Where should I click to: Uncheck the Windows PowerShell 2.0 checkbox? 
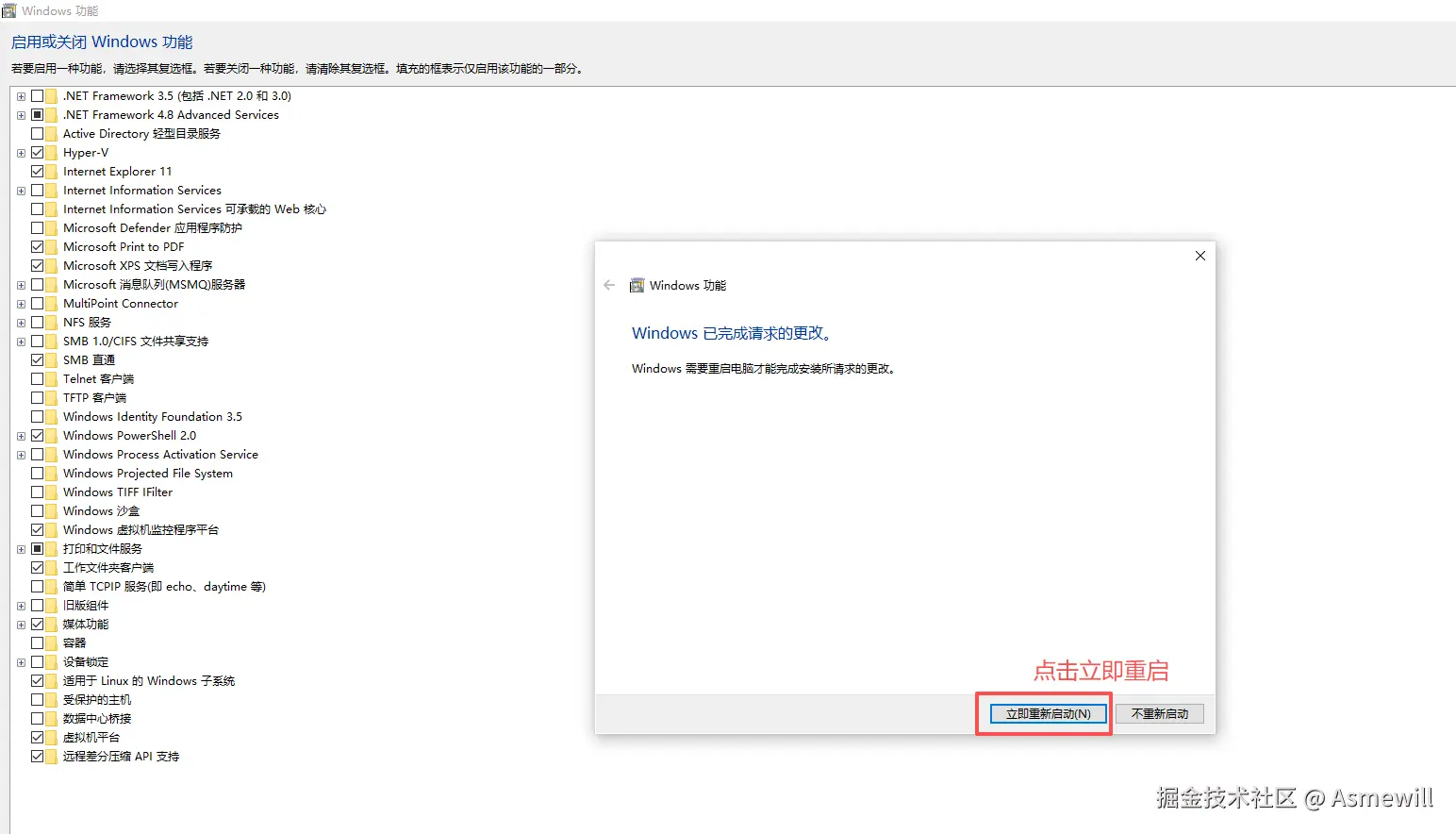point(38,436)
